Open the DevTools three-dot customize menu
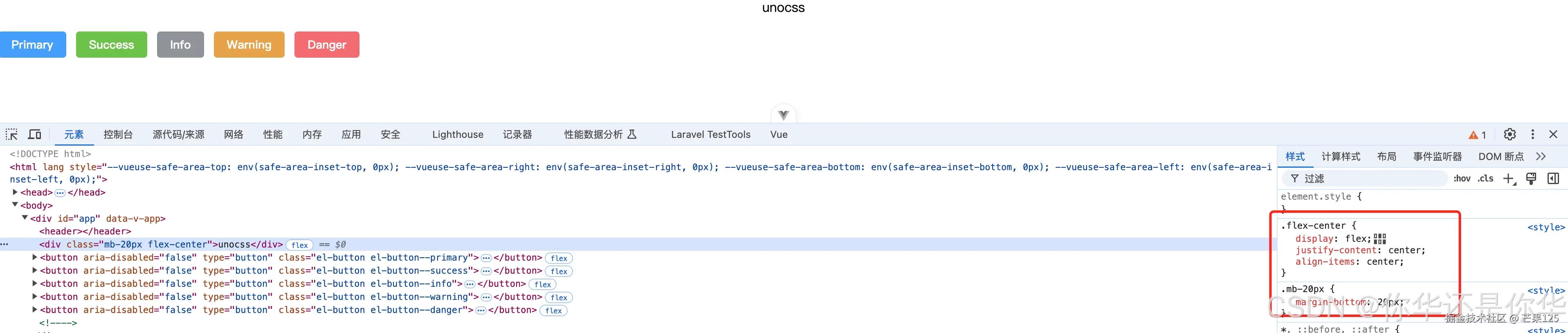This screenshot has width=1568, height=333. (x=1533, y=135)
